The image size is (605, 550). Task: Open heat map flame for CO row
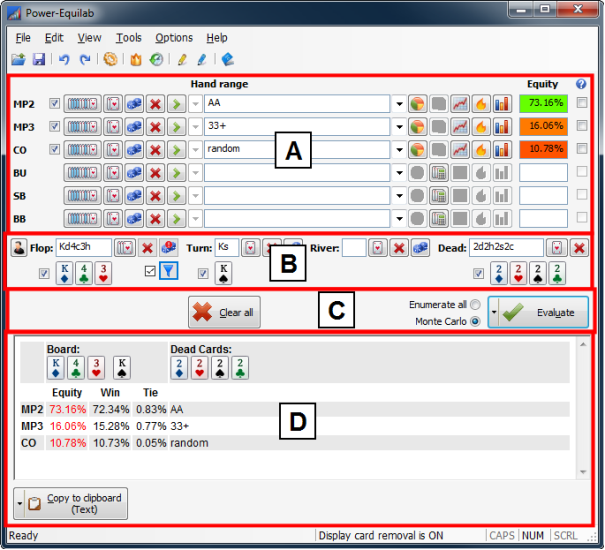pos(481,150)
